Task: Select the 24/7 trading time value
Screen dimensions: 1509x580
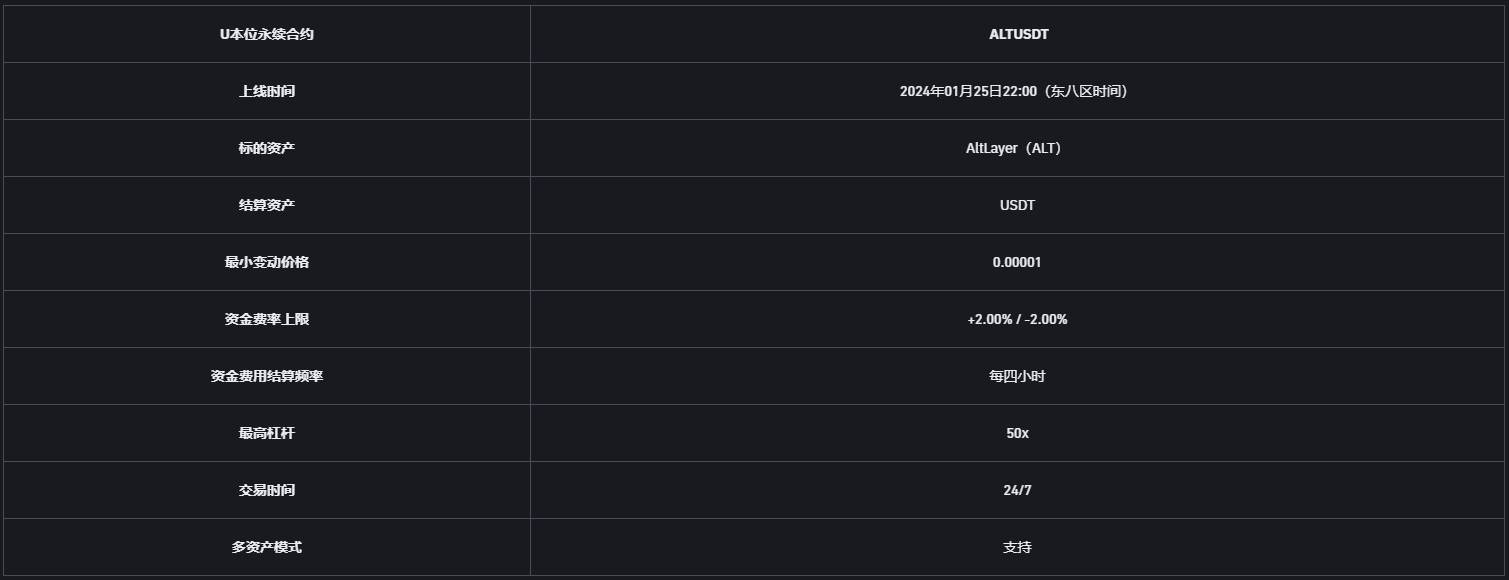Action: pyautogui.click(x=1017, y=490)
